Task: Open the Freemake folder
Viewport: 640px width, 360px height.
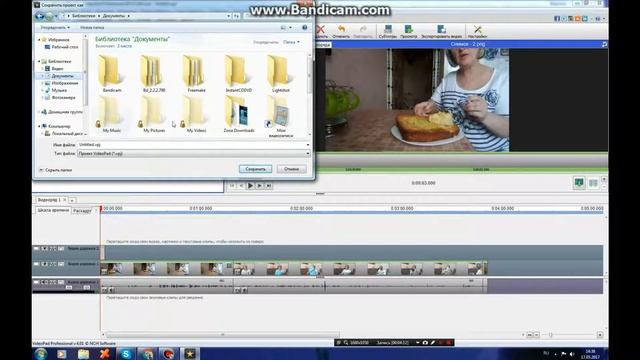Action: click(x=196, y=73)
